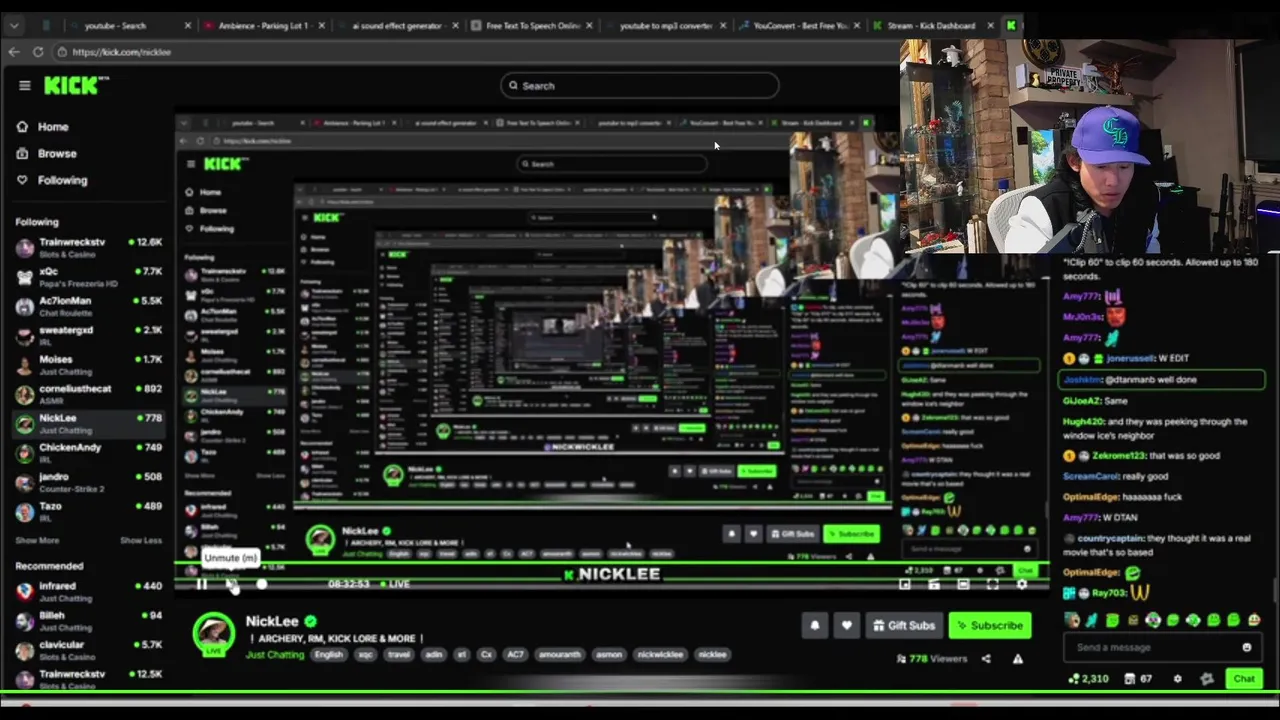
Task: Switch to the Free Text To Speech Online tab
Action: click(x=532, y=25)
